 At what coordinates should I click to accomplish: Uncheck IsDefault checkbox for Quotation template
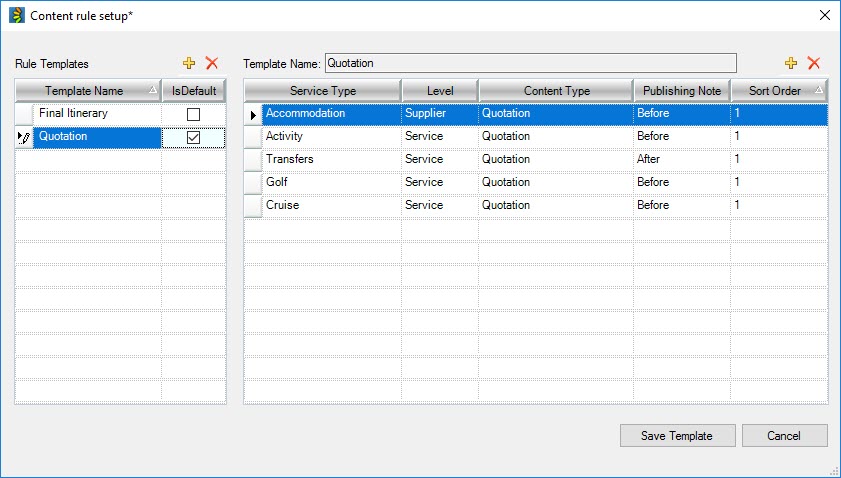point(194,137)
